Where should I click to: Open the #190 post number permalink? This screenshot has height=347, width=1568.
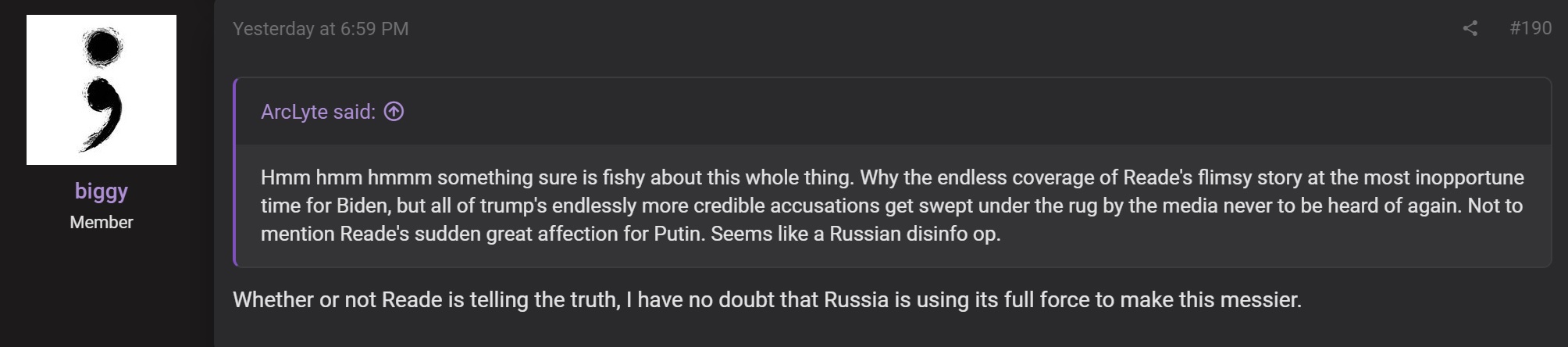pos(1530,28)
